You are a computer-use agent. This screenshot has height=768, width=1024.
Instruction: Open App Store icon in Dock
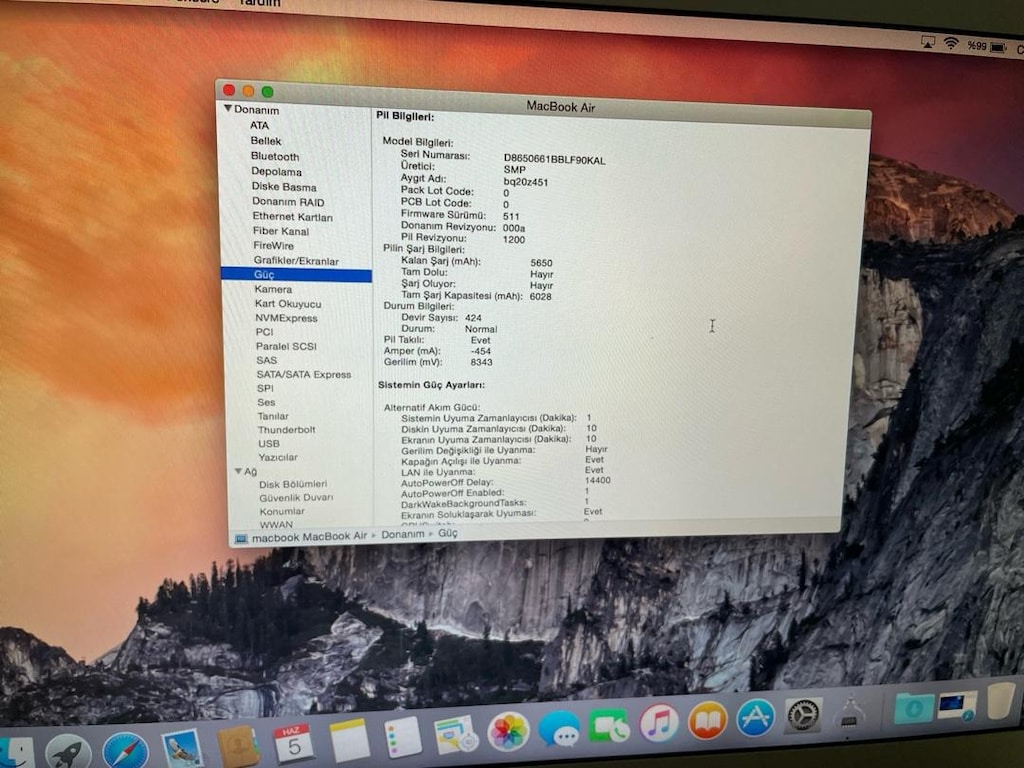756,718
